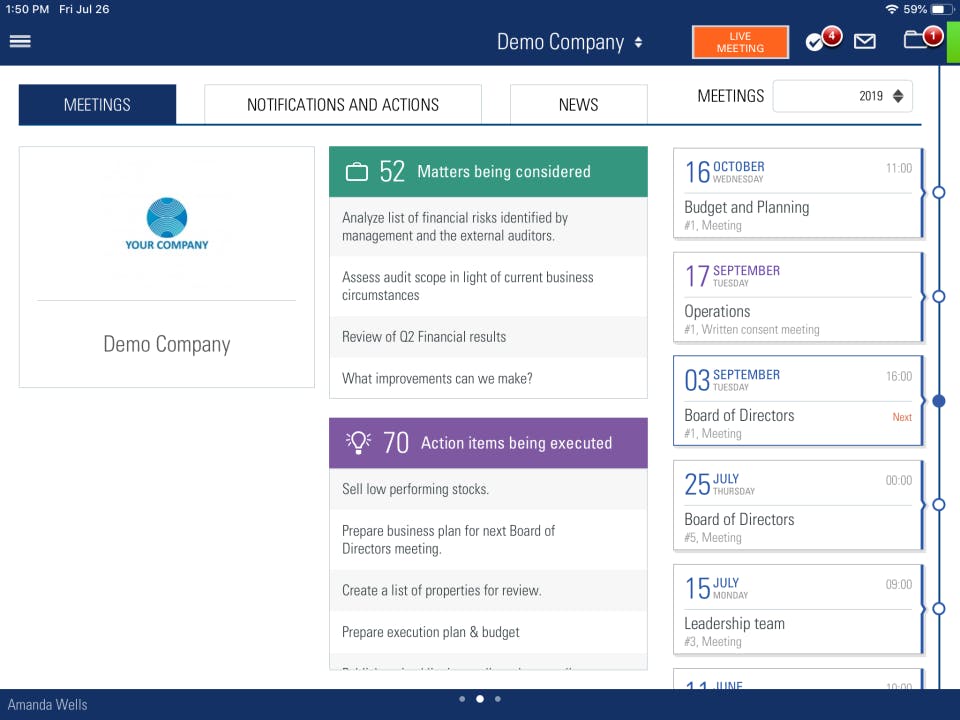Go to third page indicator dot
The width and height of the screenshot is (960, 720).
498,699
